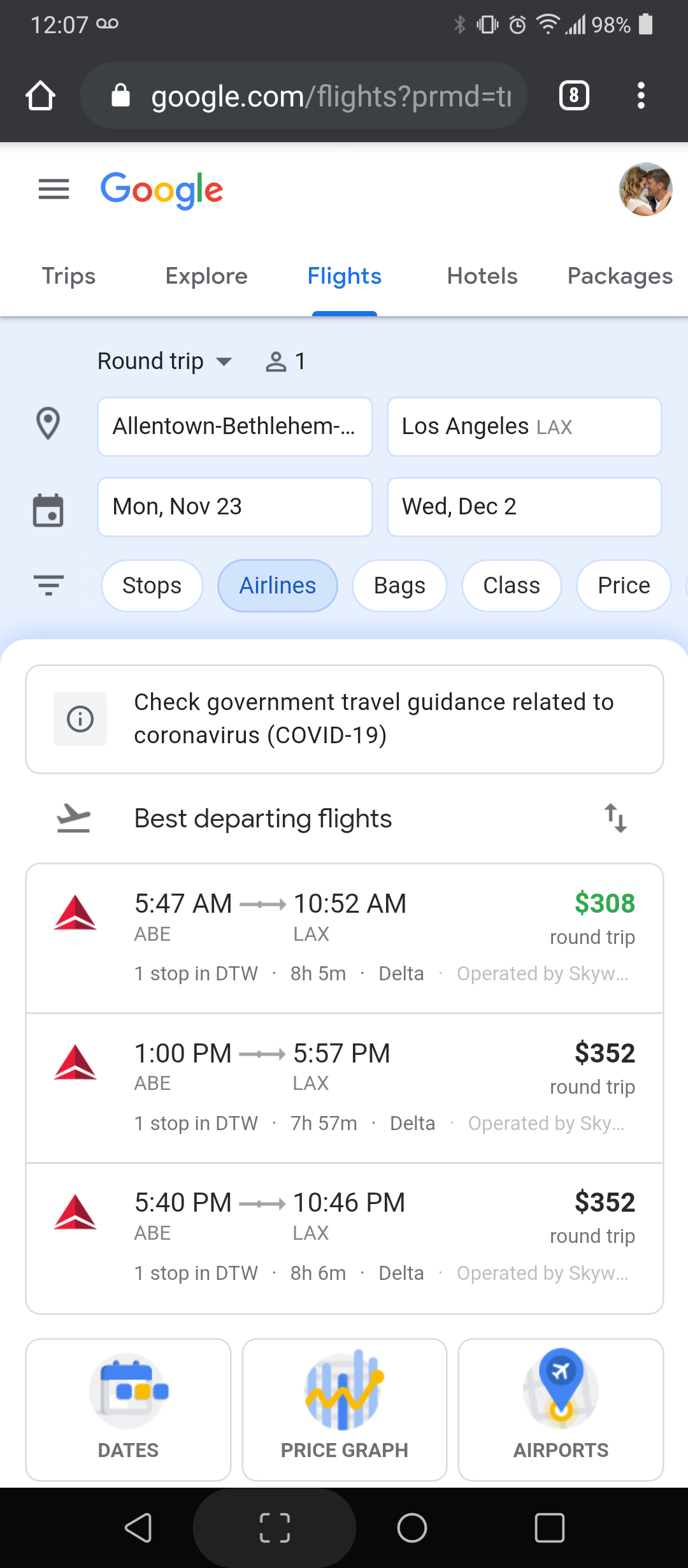688x1568 pixels.
Task: Open Chrome's three-dot overflow menu
Action: tap(641, 96)
